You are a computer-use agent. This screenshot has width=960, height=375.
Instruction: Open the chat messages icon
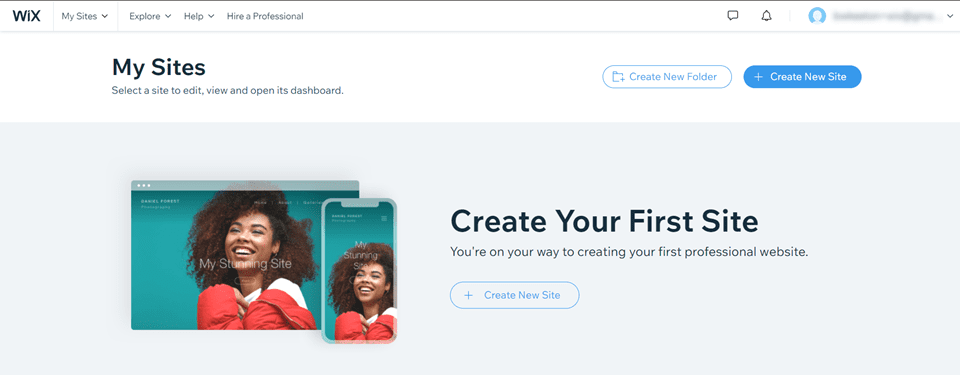733,16
